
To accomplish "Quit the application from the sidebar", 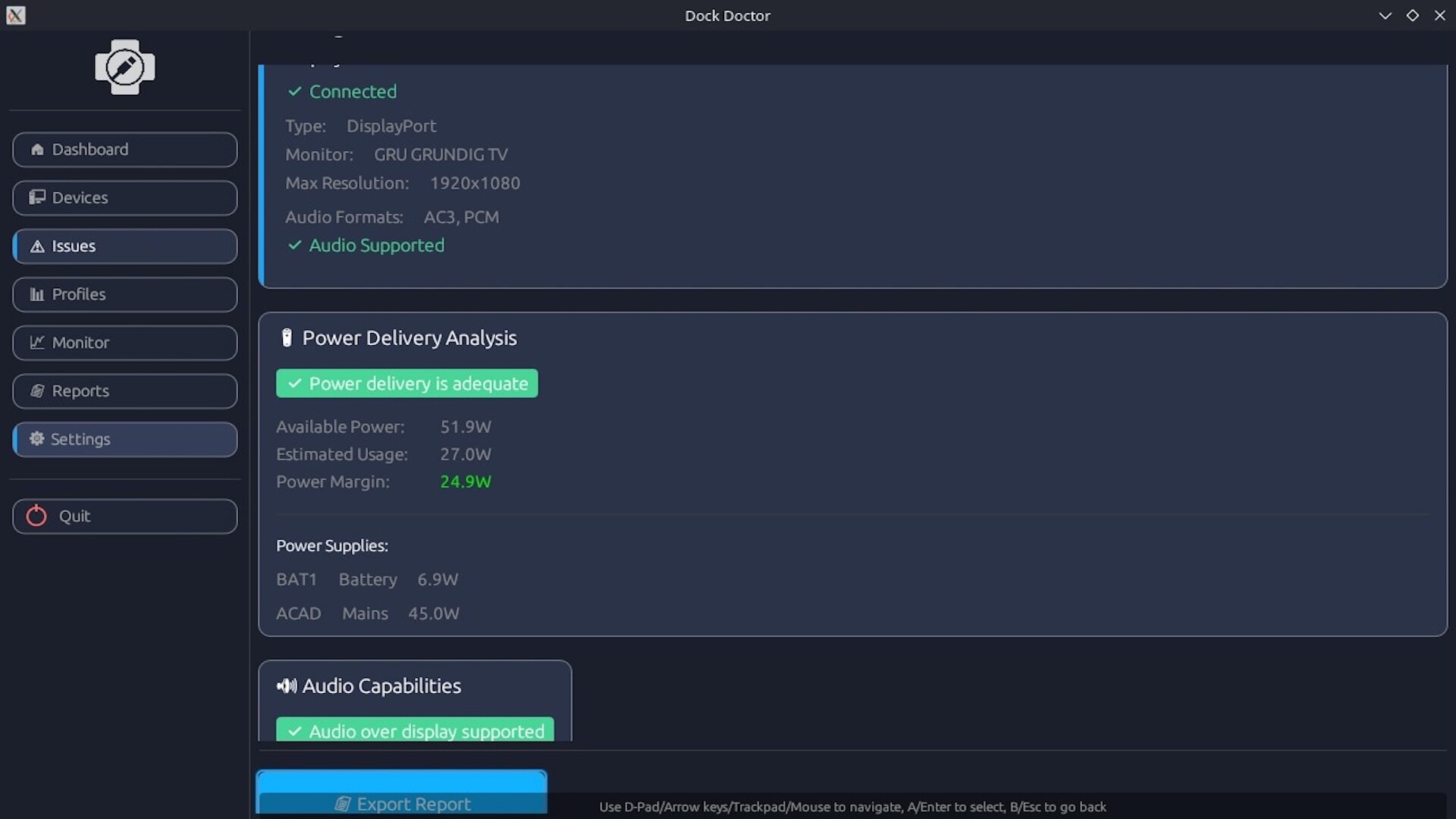I will click(x=124, y=516).
